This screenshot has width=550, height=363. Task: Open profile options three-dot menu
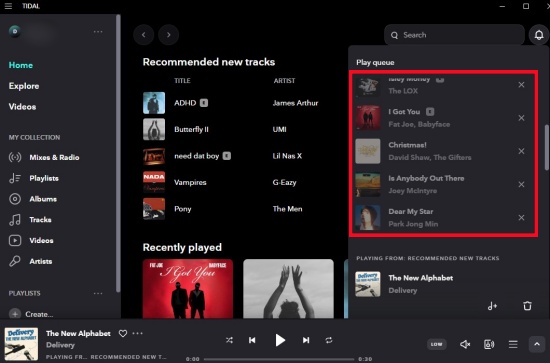(98, 32)
